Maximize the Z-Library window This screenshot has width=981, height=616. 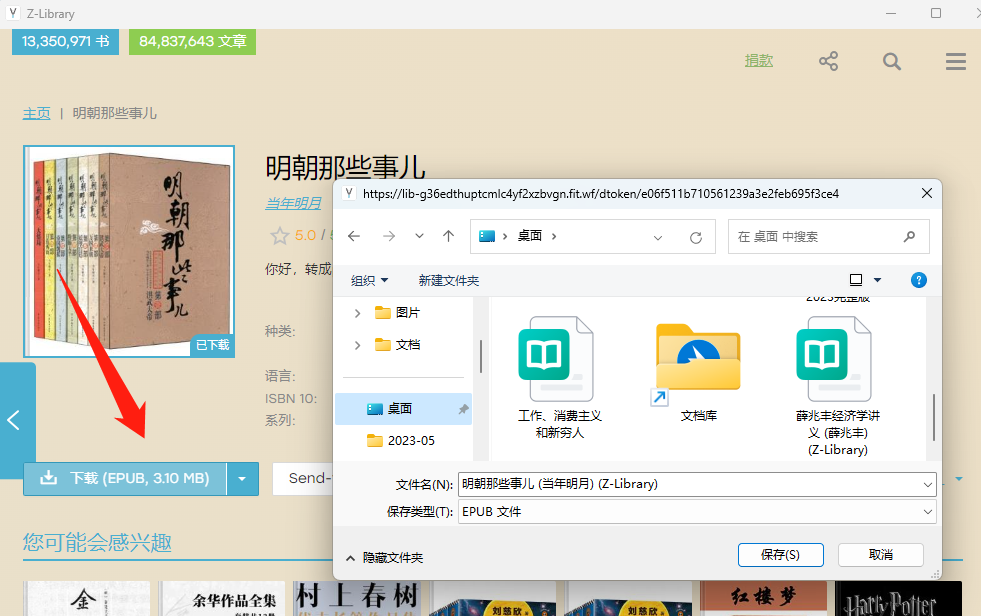(x=936, y=13)
